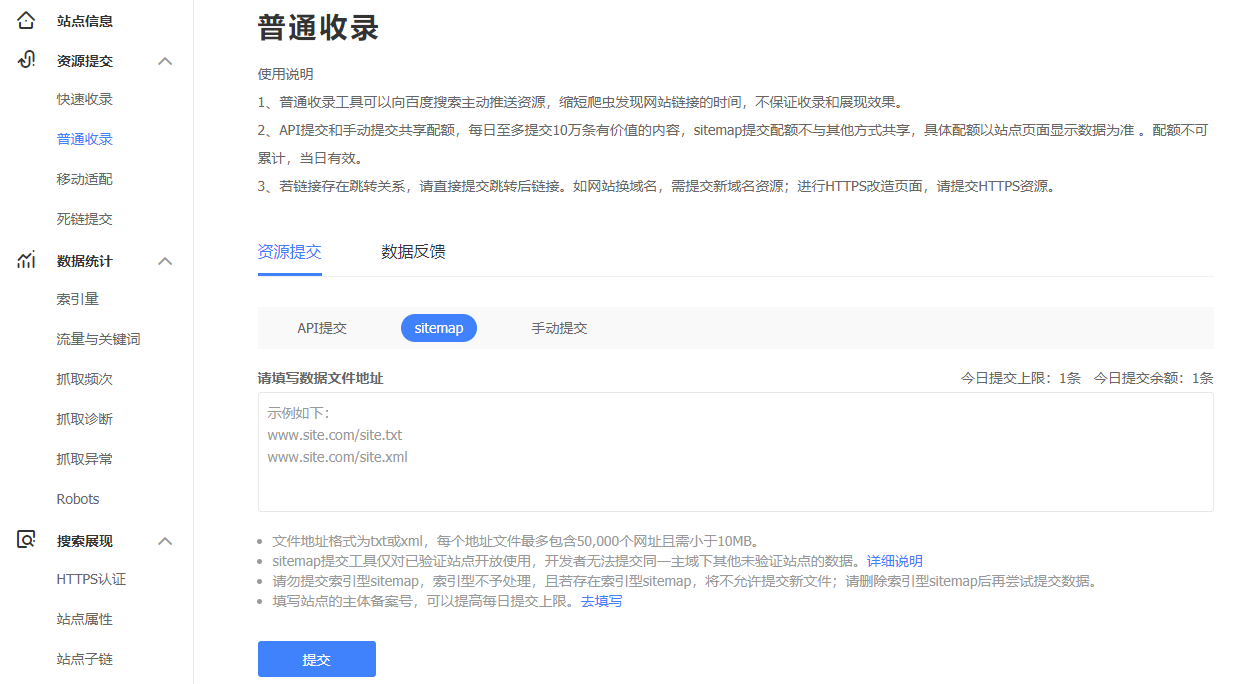Open HTTPS认证 in the sidebar
Image resolution: width=1238 pixels, height=684 pixels.
click(x=91, y=579)
